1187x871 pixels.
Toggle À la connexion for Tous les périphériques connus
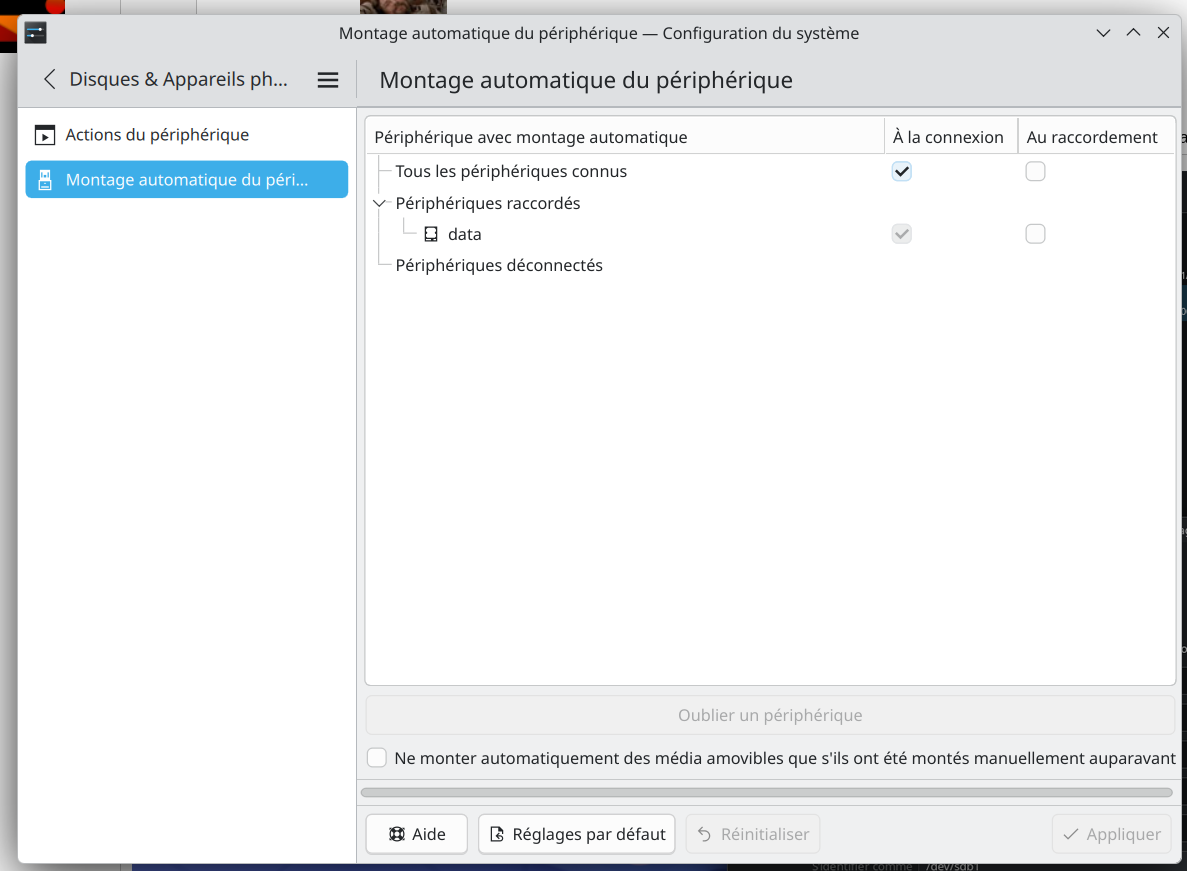902,172
